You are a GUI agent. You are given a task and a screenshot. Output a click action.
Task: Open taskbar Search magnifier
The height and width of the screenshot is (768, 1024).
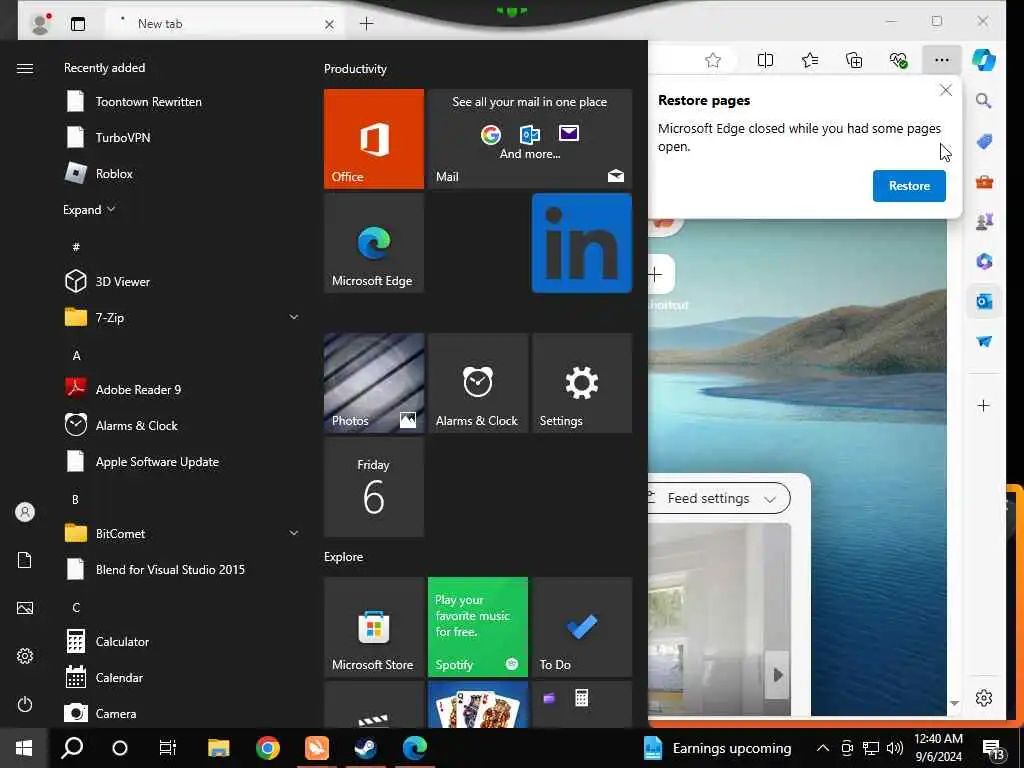[x=72, y=748]
